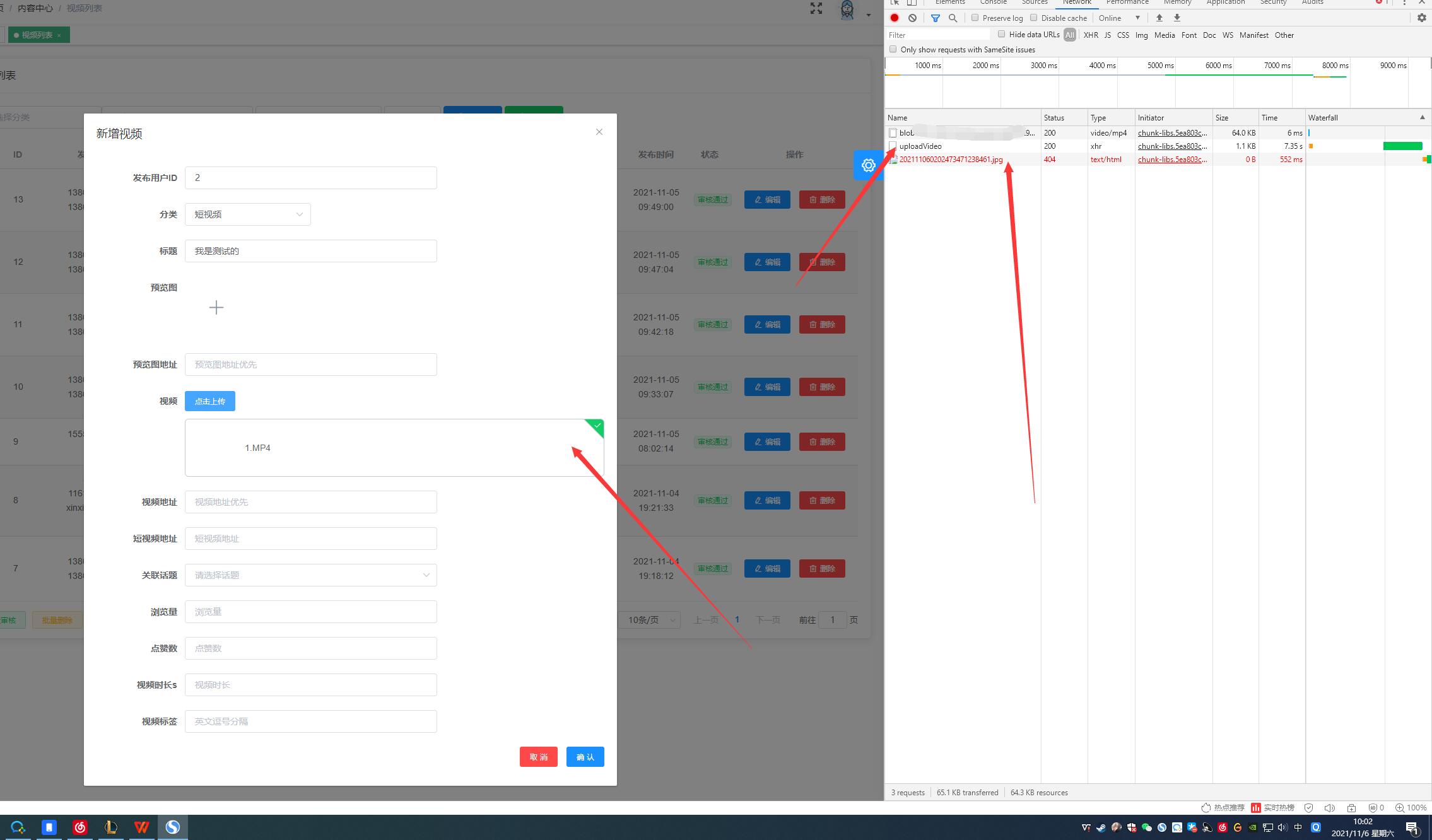Open DevTools network settings gear

click(x=1421, y=18)
